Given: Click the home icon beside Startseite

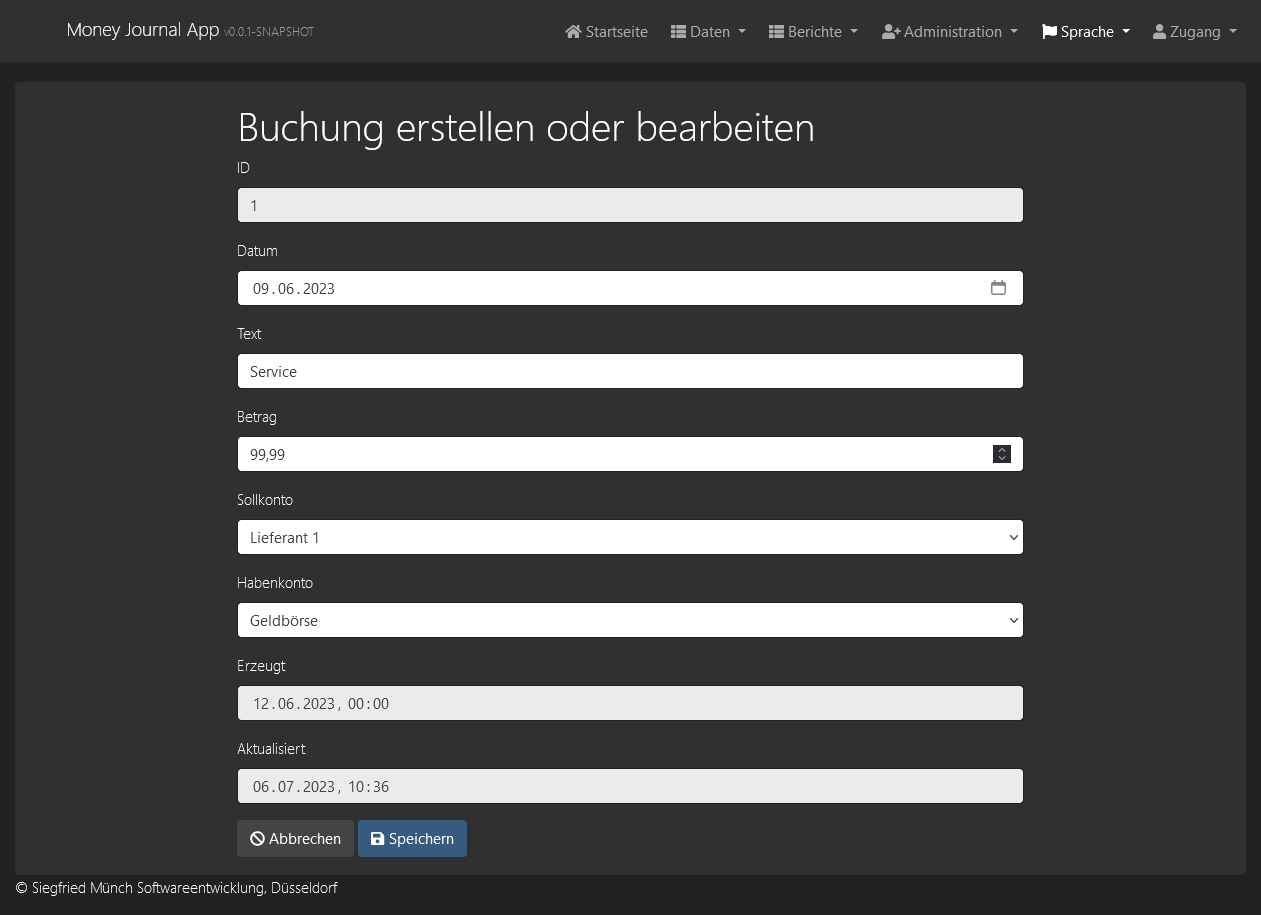Looking at the screenshot, I should (573, 32).
